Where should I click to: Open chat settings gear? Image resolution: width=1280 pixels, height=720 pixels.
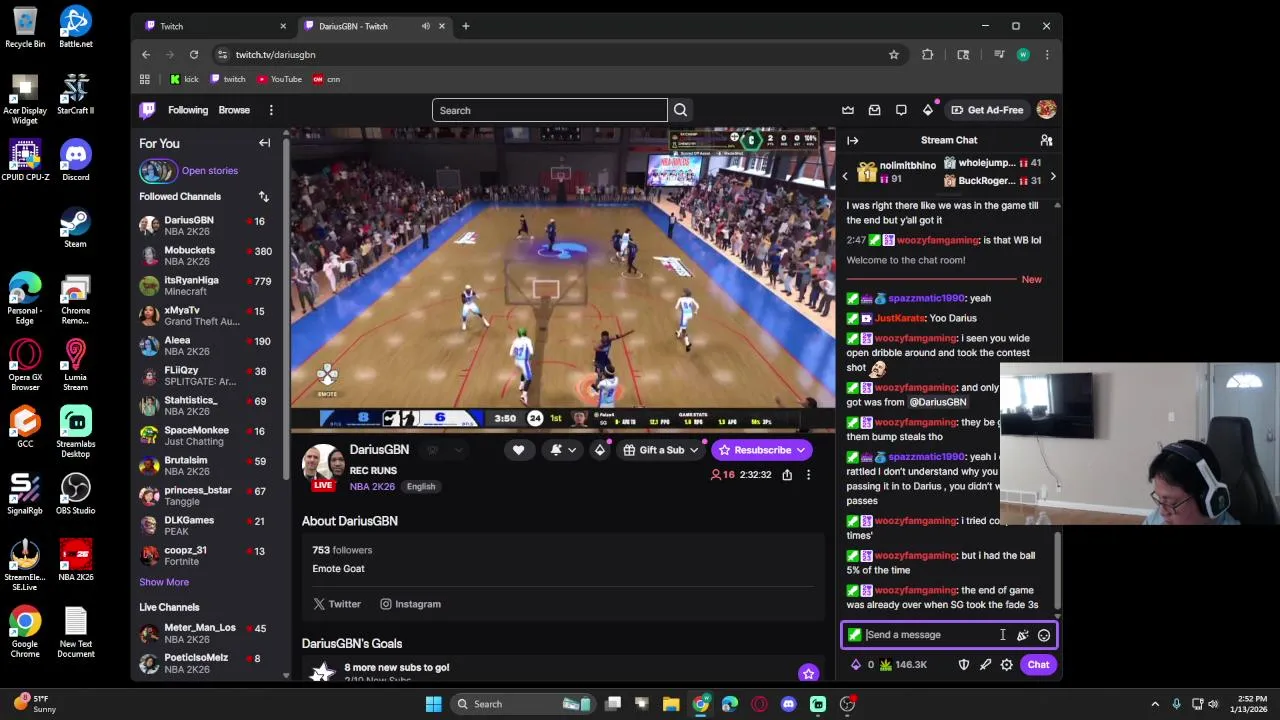point(1006,665)
